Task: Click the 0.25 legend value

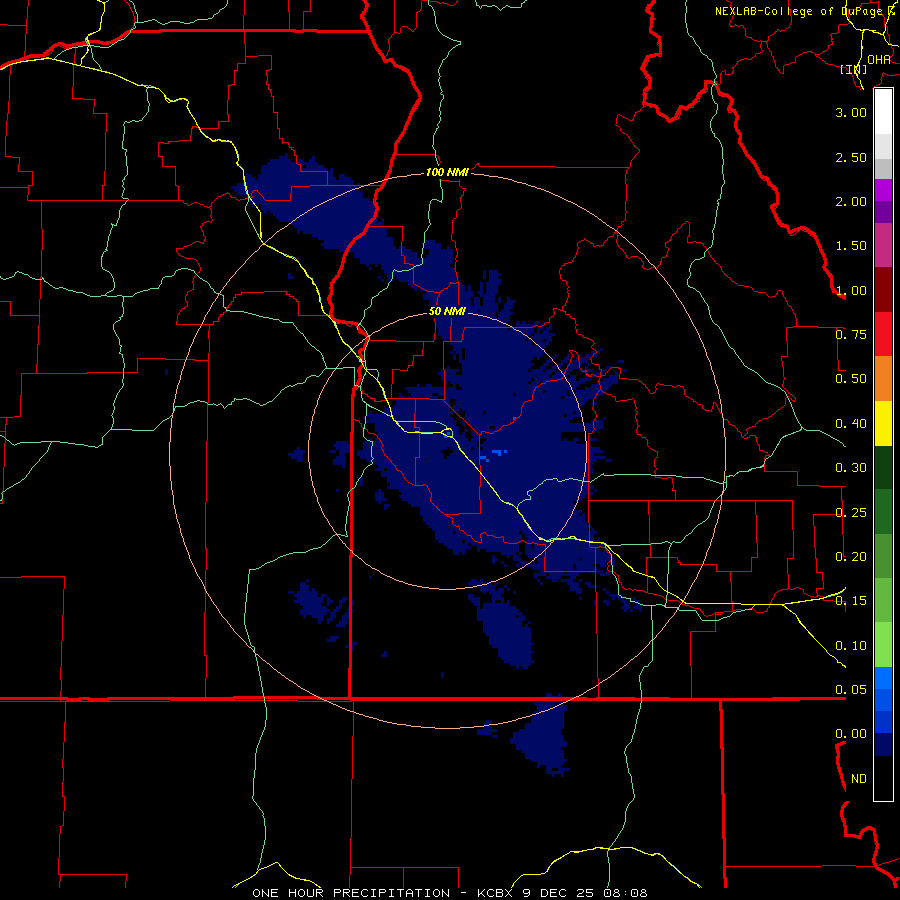Action: [851, 513]
